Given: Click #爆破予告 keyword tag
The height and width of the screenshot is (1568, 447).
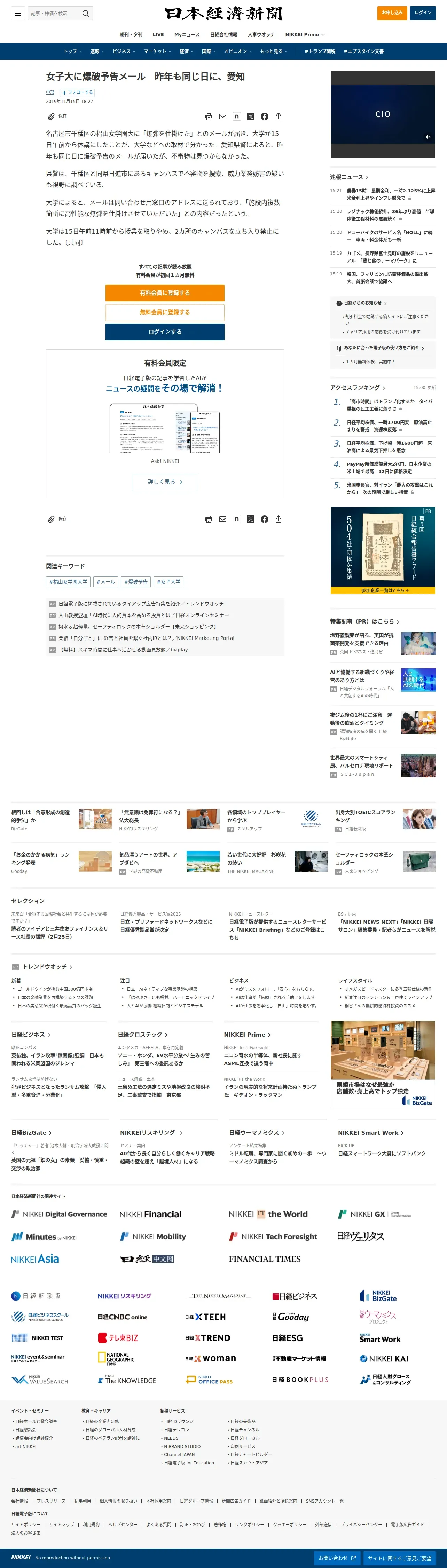Looking at the screenshot, I should click(x=136, y=582).
